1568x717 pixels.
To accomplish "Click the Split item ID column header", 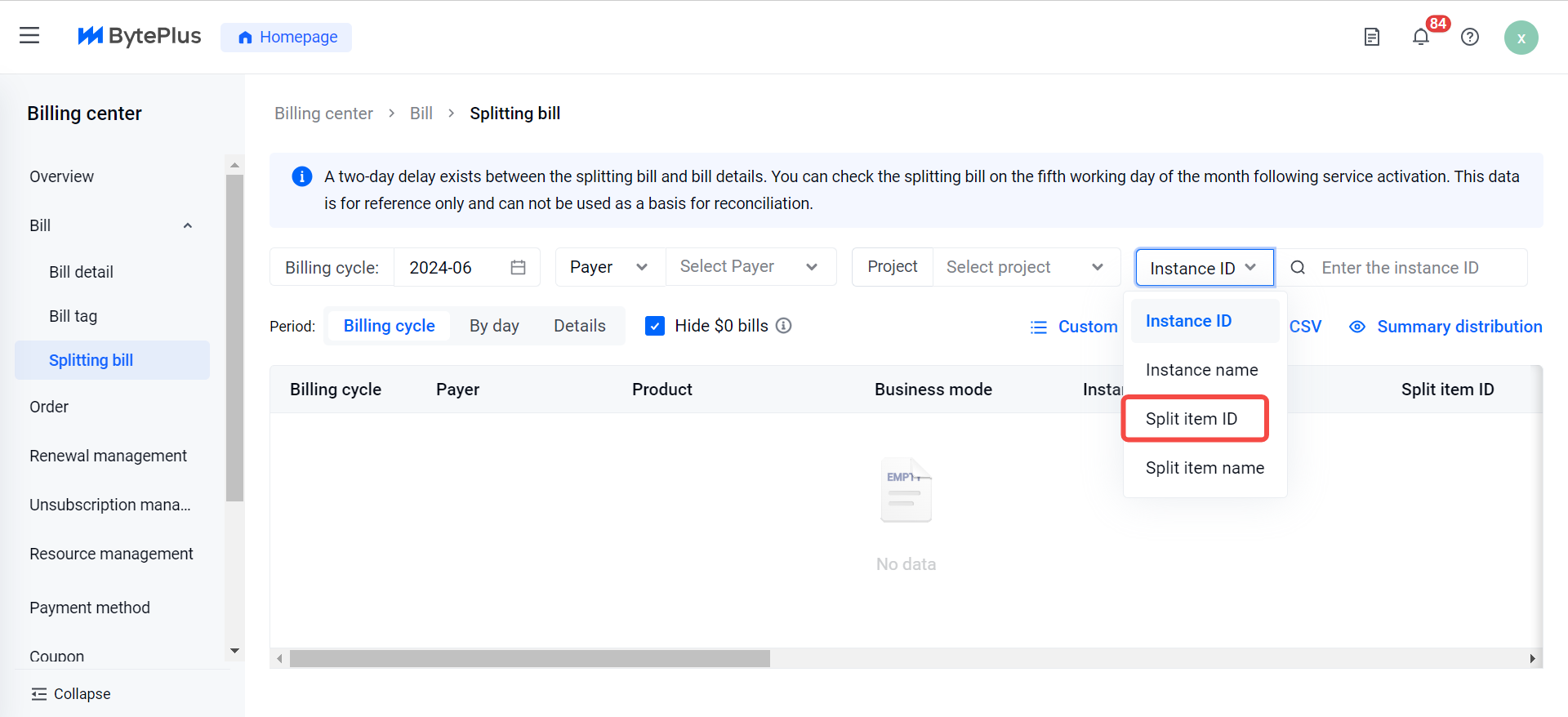I will coord(1447,390).
